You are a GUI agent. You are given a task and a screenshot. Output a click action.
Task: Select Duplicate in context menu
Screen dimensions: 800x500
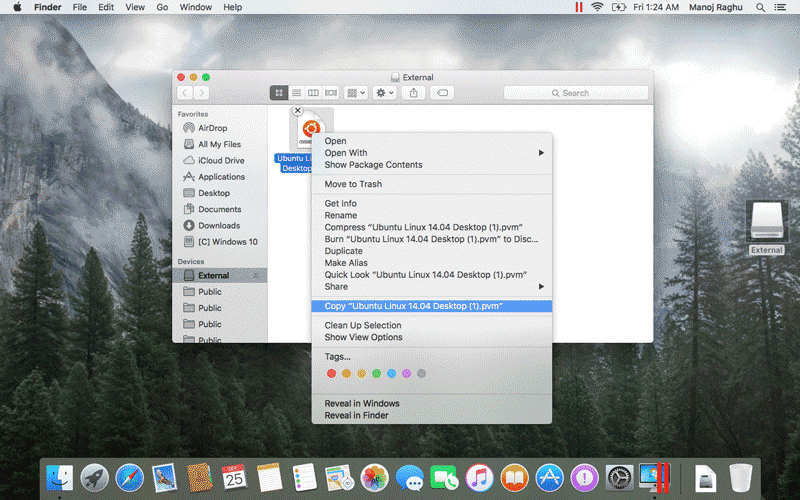(432, 251)
